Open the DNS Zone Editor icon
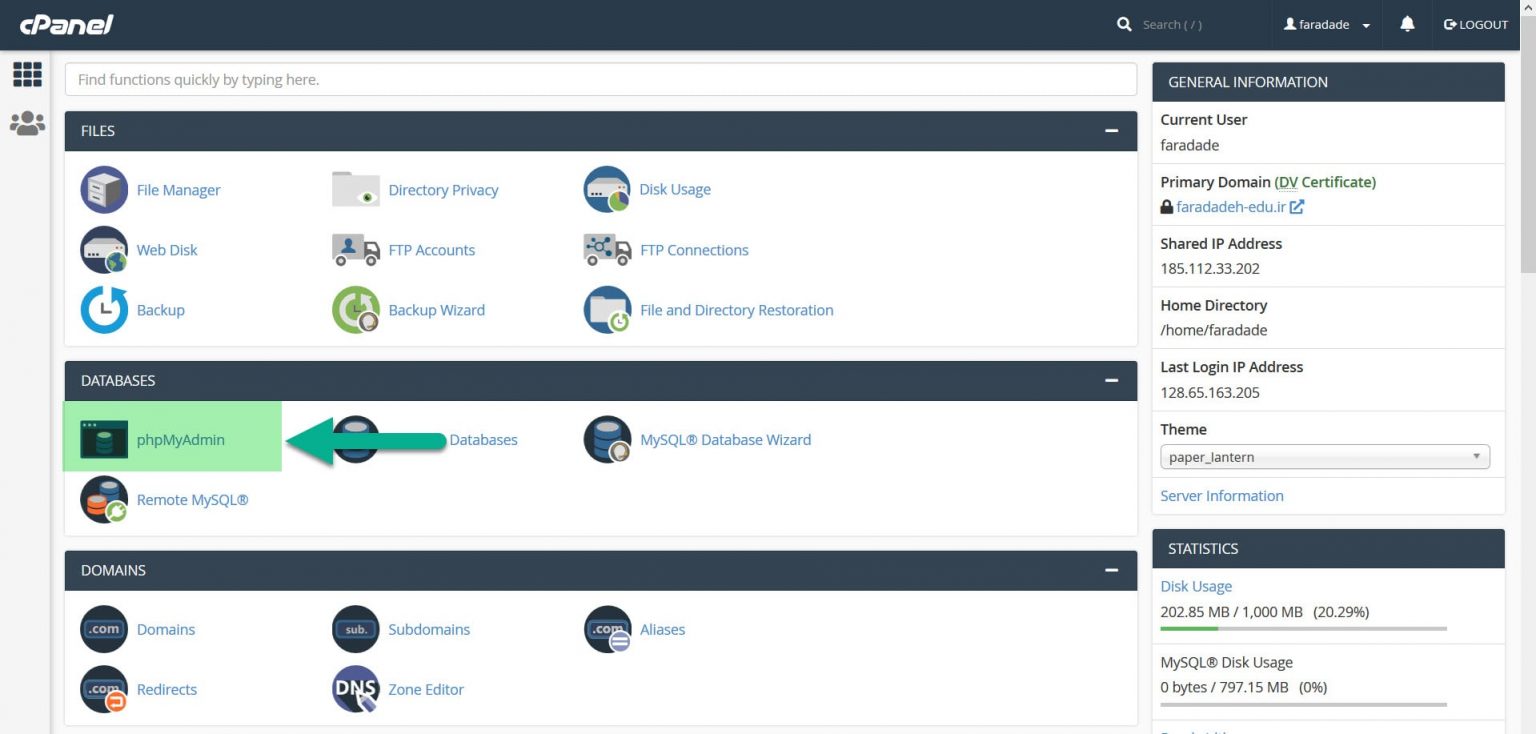This screenshot has height=734, width=1536. 356,690
